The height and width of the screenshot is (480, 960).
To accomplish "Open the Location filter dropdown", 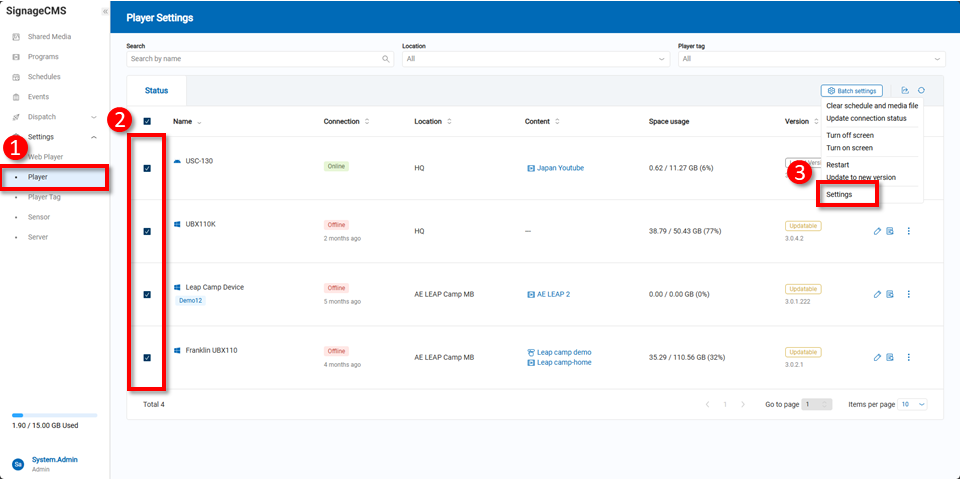I will click(x=535, y=59).
